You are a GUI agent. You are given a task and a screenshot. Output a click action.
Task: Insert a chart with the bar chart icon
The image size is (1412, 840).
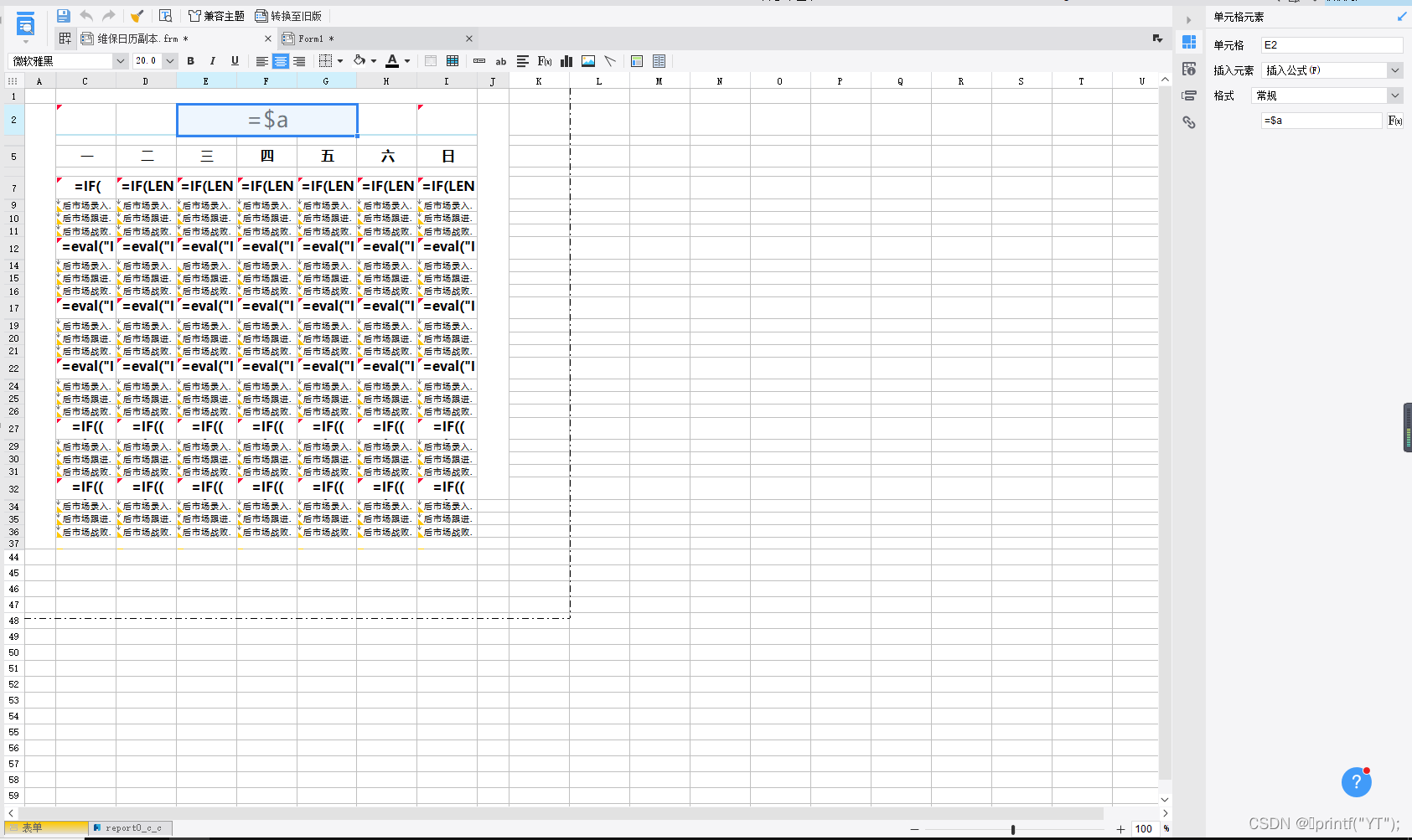point(566,61)
